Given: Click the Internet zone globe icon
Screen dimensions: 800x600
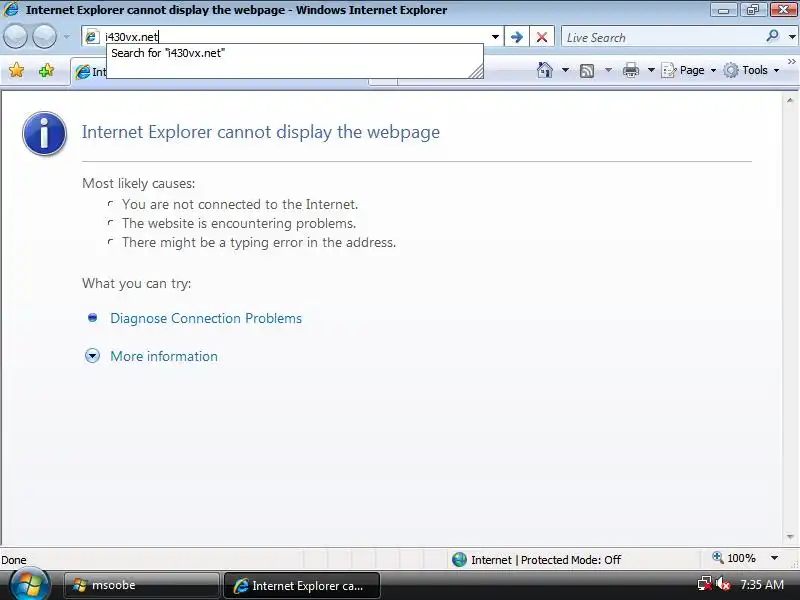Looking at the screenshot, I should 459,560.
